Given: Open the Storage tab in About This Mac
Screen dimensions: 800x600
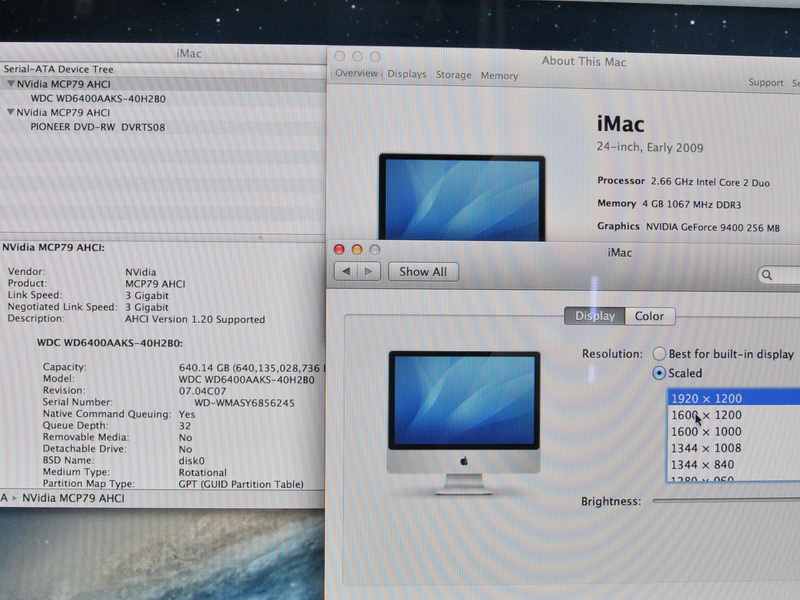Looking at the screenshot, I should (454, 75).
